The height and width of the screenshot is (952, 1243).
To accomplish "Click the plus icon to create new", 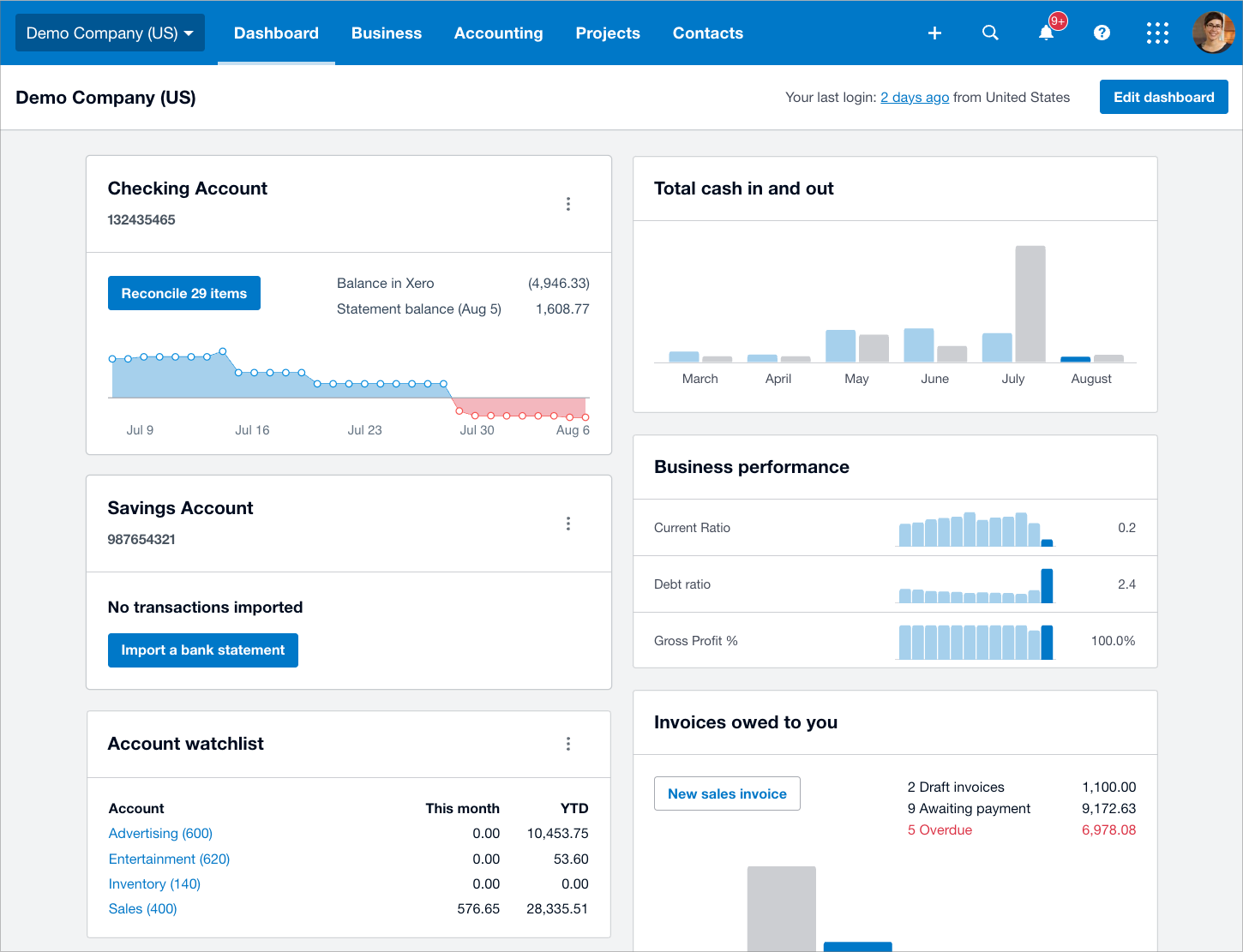I will [934, 33].
